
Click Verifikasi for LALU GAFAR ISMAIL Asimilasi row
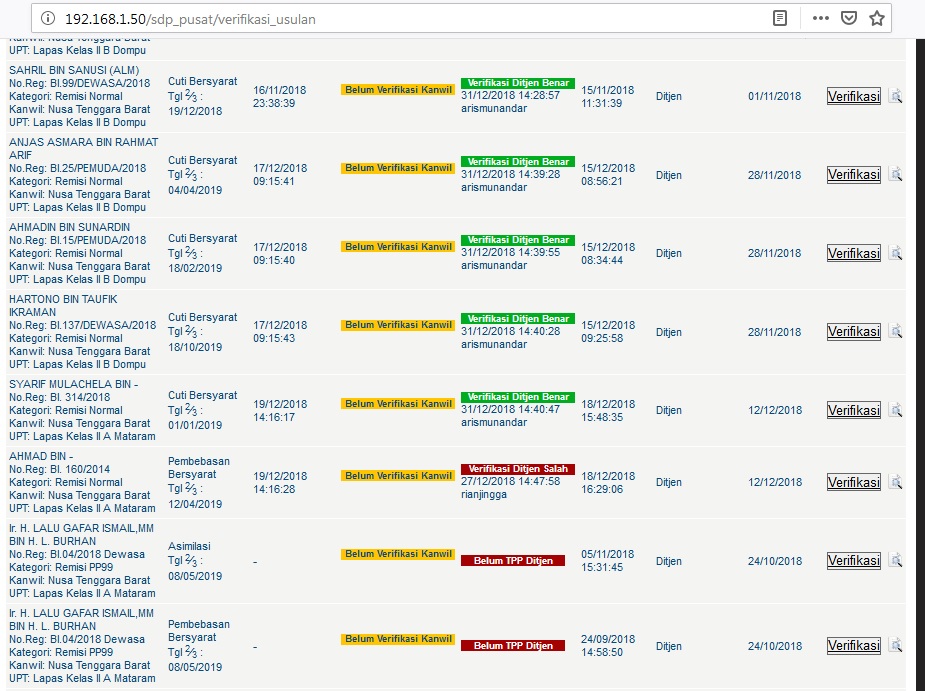click(853, 561)
